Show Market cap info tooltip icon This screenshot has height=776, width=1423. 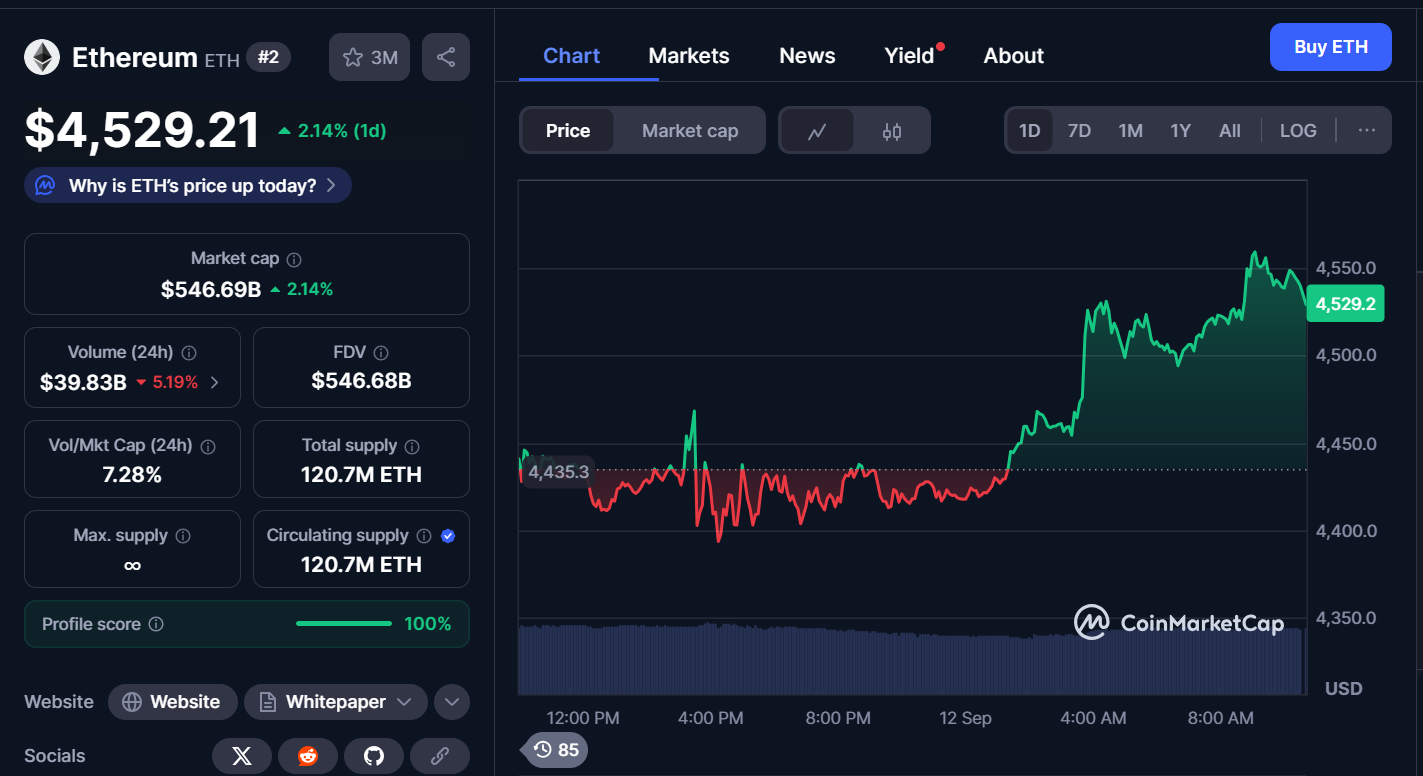(x=294, y=259)
